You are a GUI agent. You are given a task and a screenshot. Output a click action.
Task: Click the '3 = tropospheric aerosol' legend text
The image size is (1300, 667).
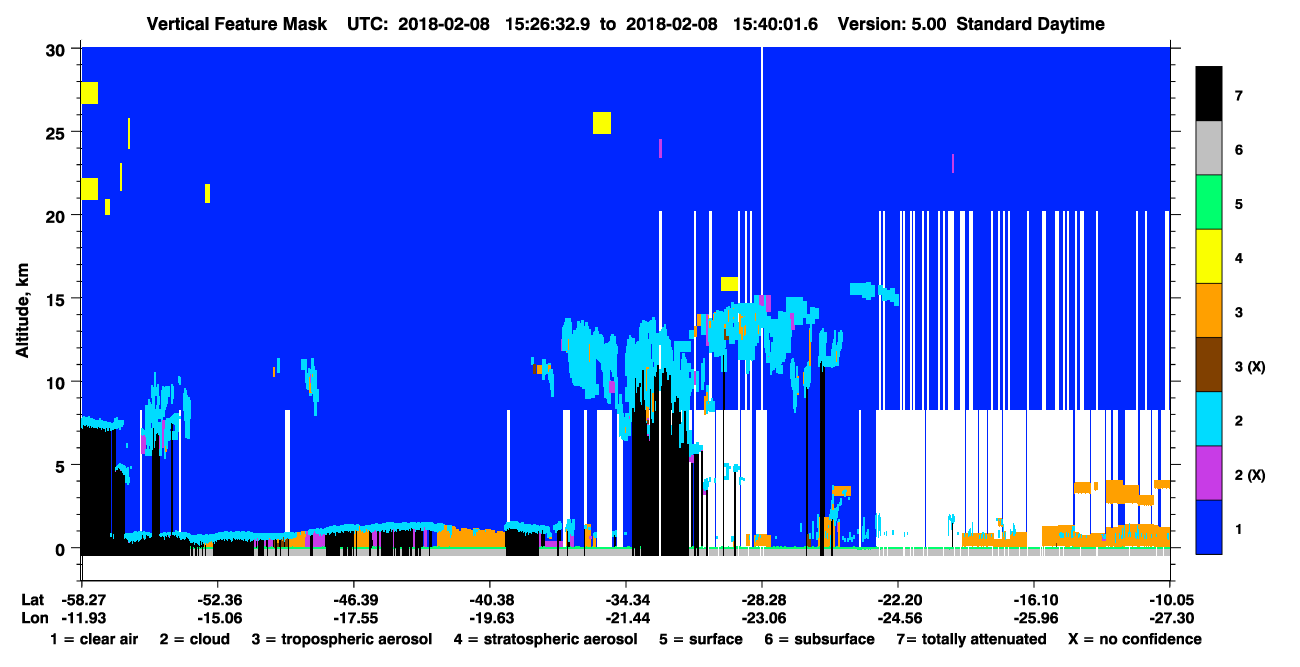342,639
